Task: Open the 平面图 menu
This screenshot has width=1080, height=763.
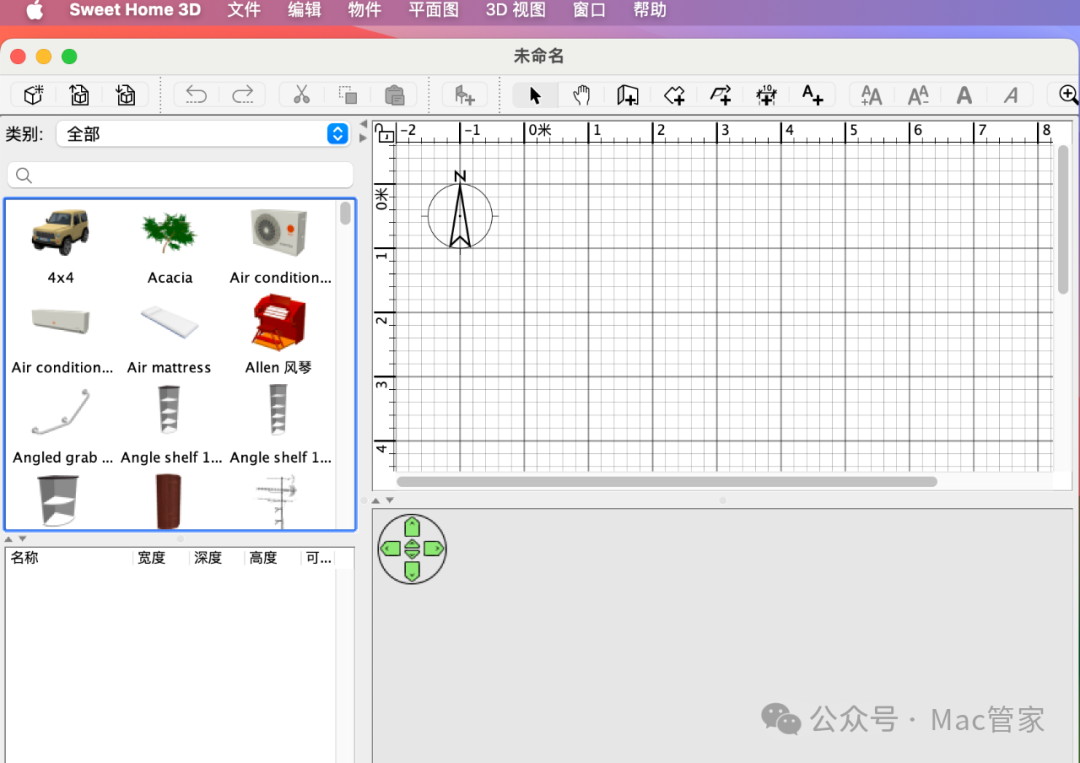Action: click(433, 10)
